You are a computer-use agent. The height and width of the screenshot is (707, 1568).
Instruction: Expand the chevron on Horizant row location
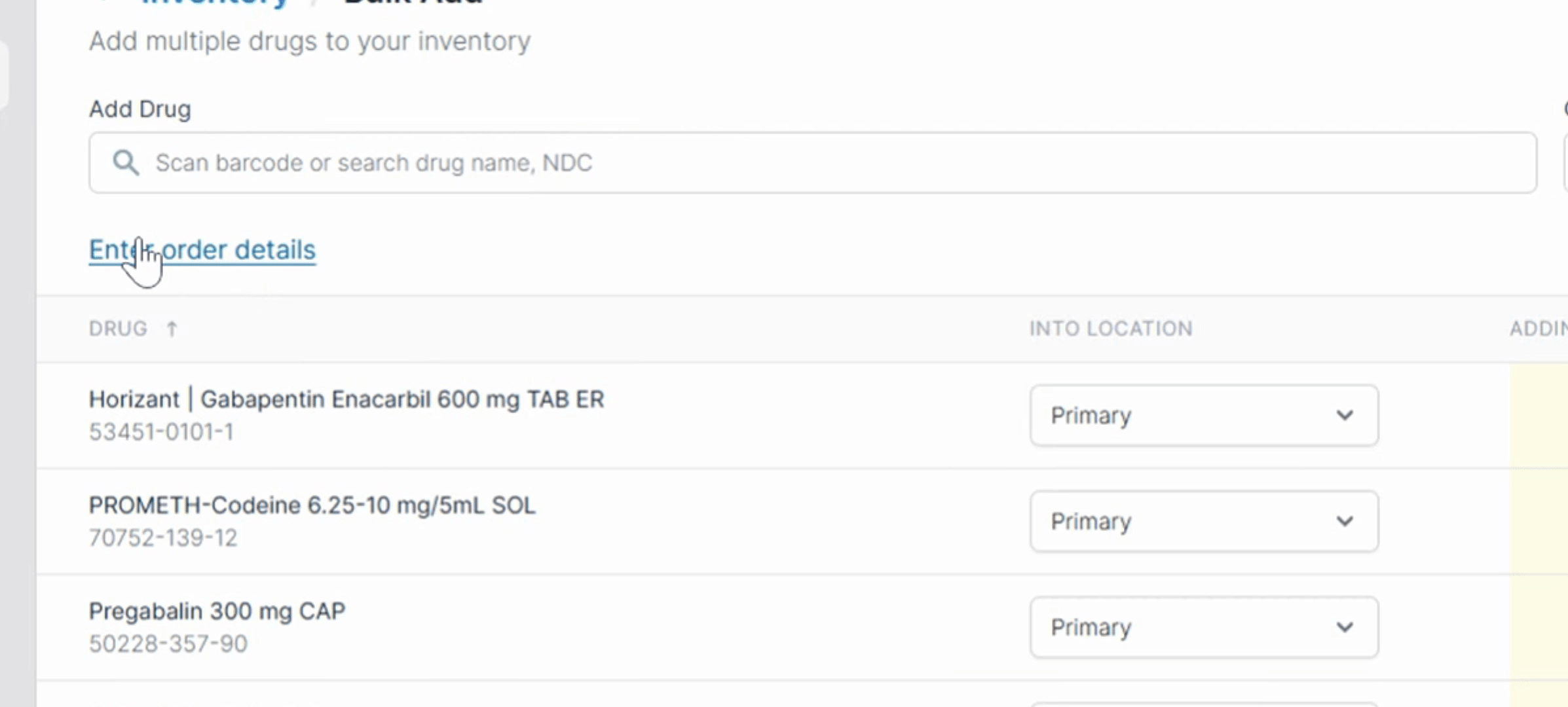point(1345,415)
